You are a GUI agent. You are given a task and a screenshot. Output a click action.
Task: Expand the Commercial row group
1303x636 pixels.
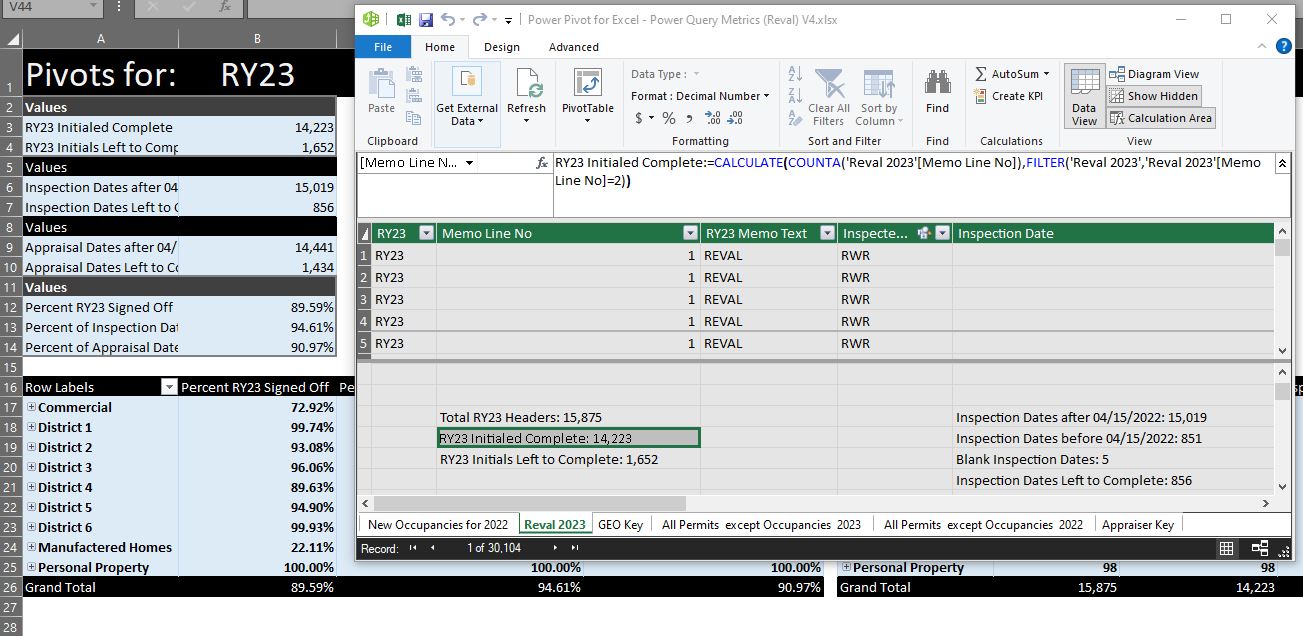(31, 408)
